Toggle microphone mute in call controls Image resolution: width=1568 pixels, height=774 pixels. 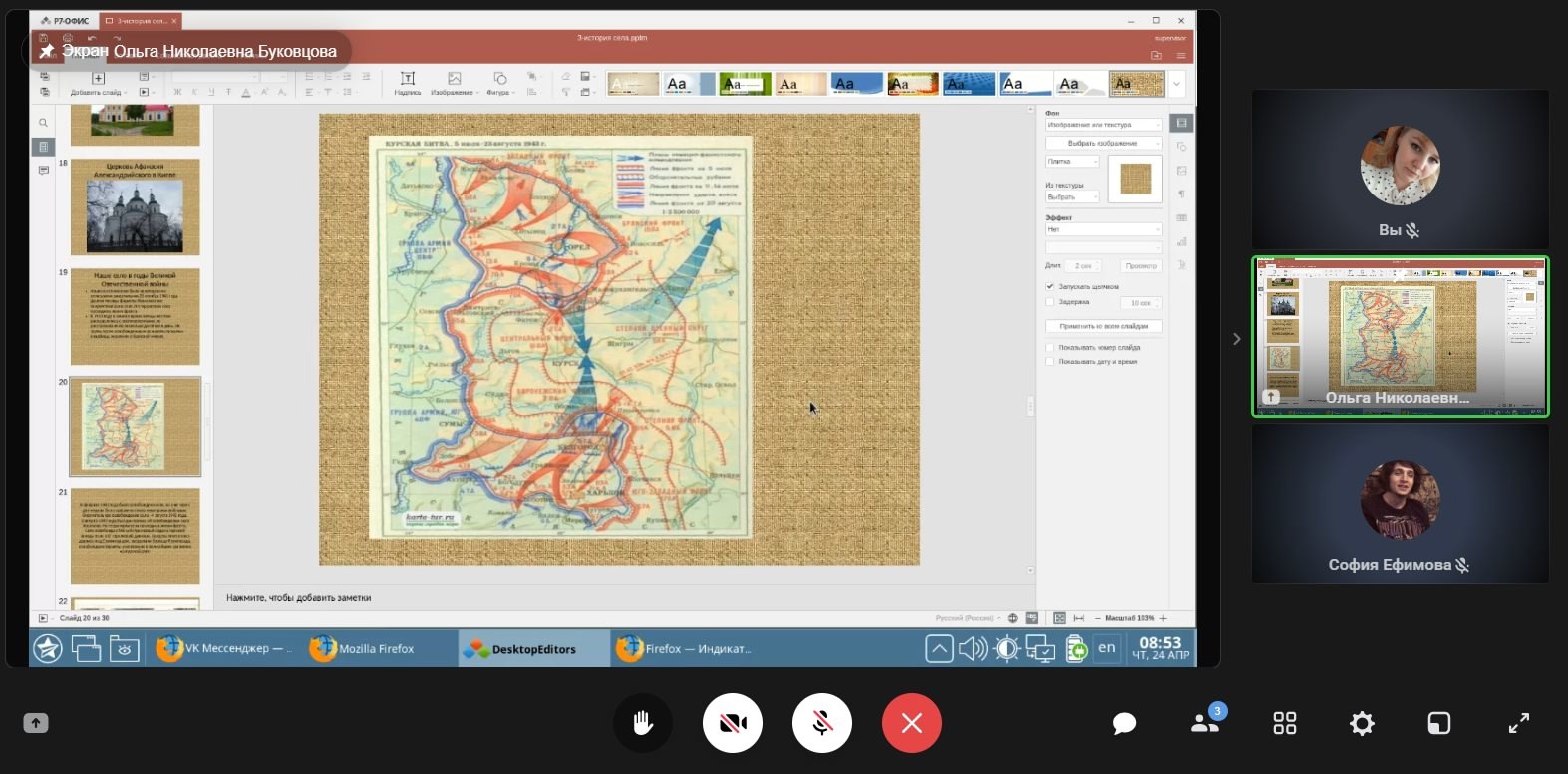(822, 723)
